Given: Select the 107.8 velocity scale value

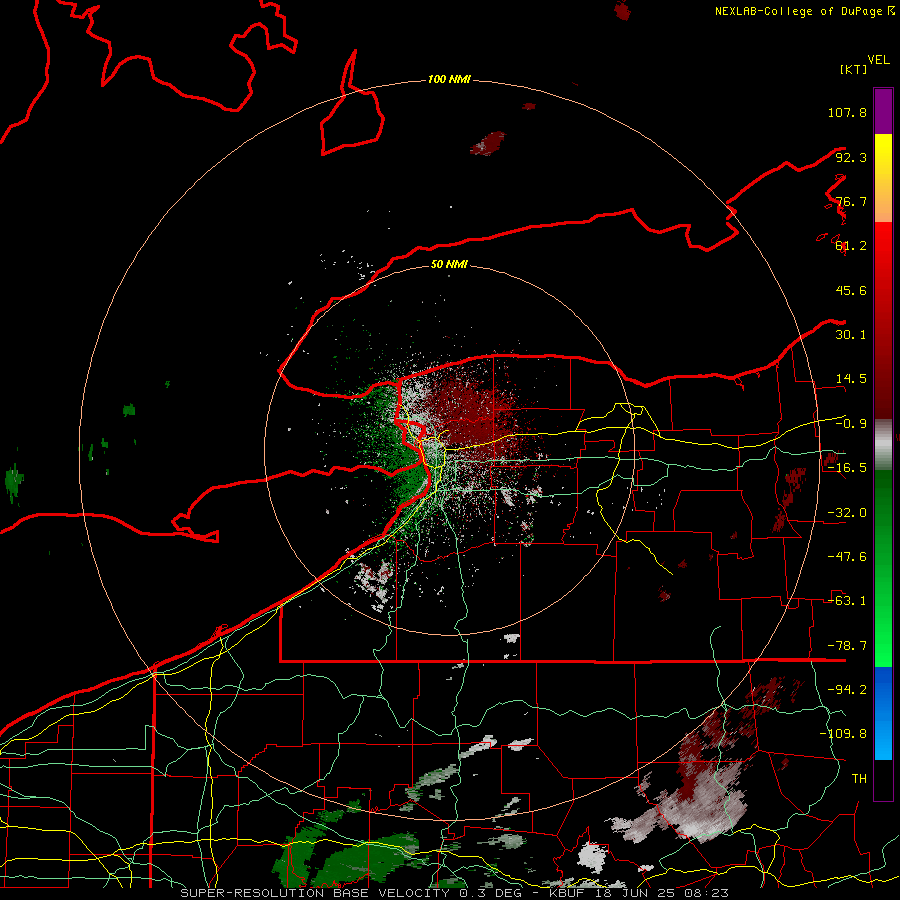Looking at the screenshot, I should click(847, 112).
